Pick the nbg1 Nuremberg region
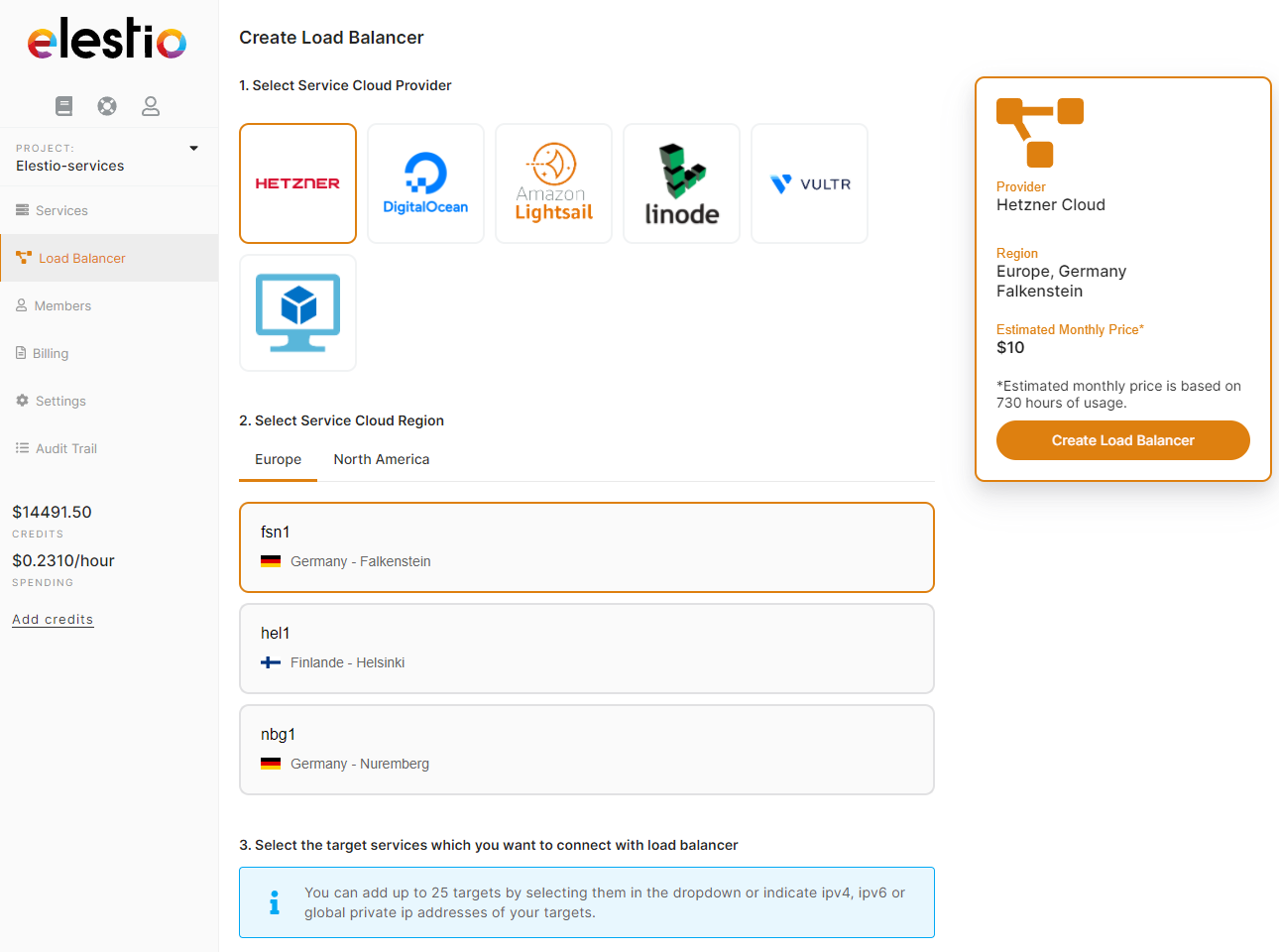The image size is (1279, 952). click(x=586, y=750)
